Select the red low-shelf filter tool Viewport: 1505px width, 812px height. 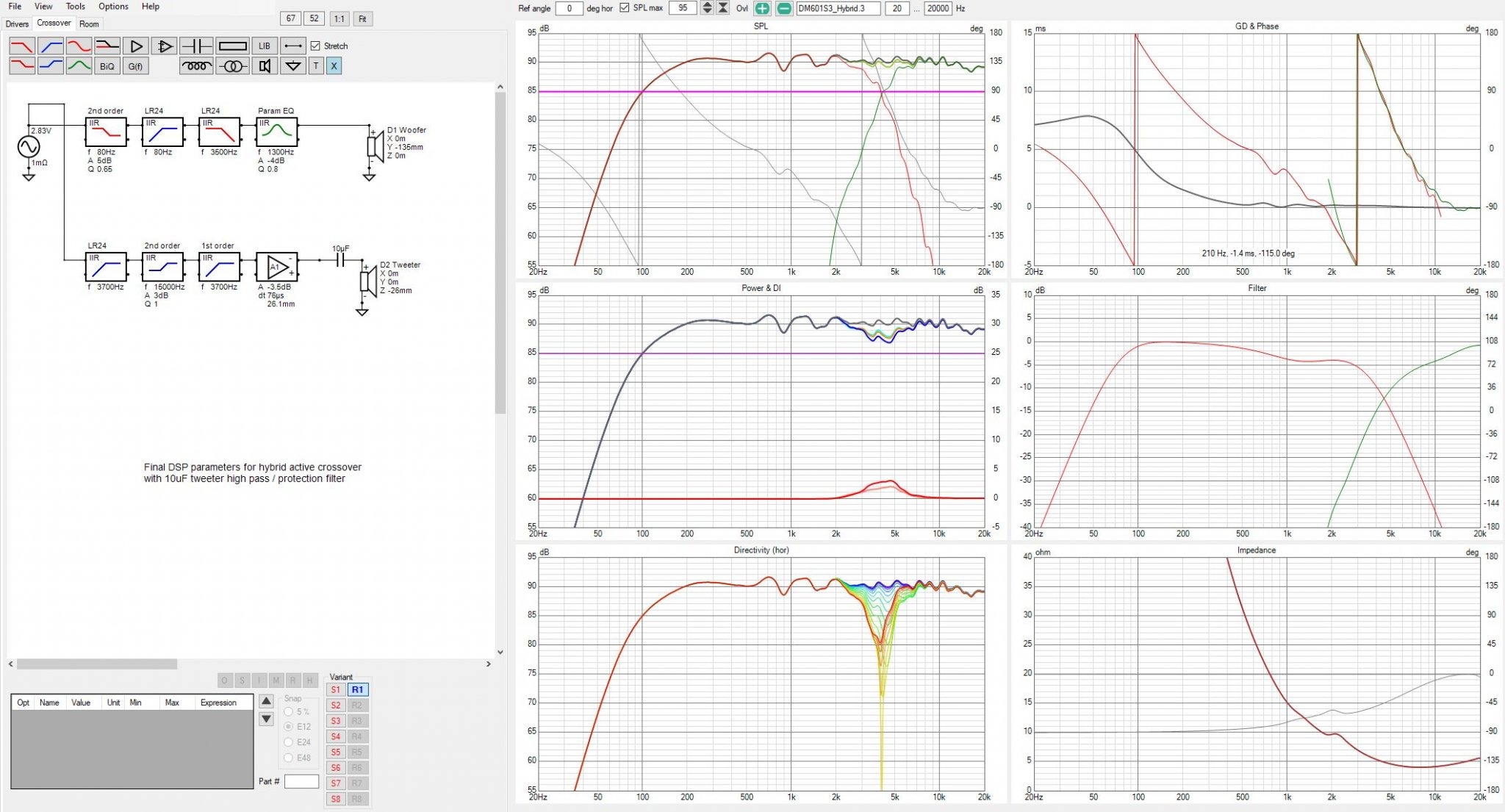tap(22, 66)
